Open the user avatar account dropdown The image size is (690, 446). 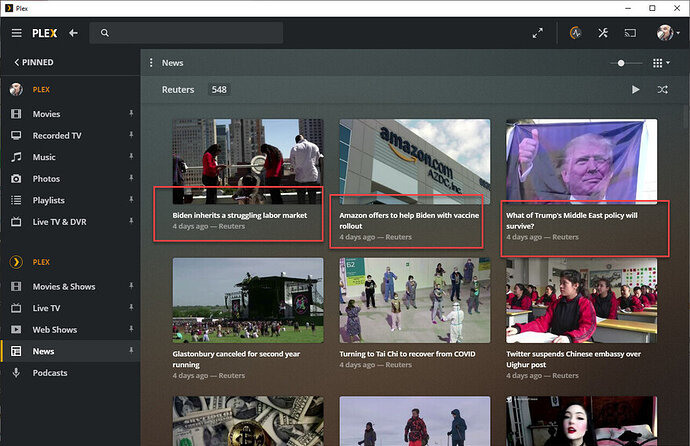(x=667, y=33)
